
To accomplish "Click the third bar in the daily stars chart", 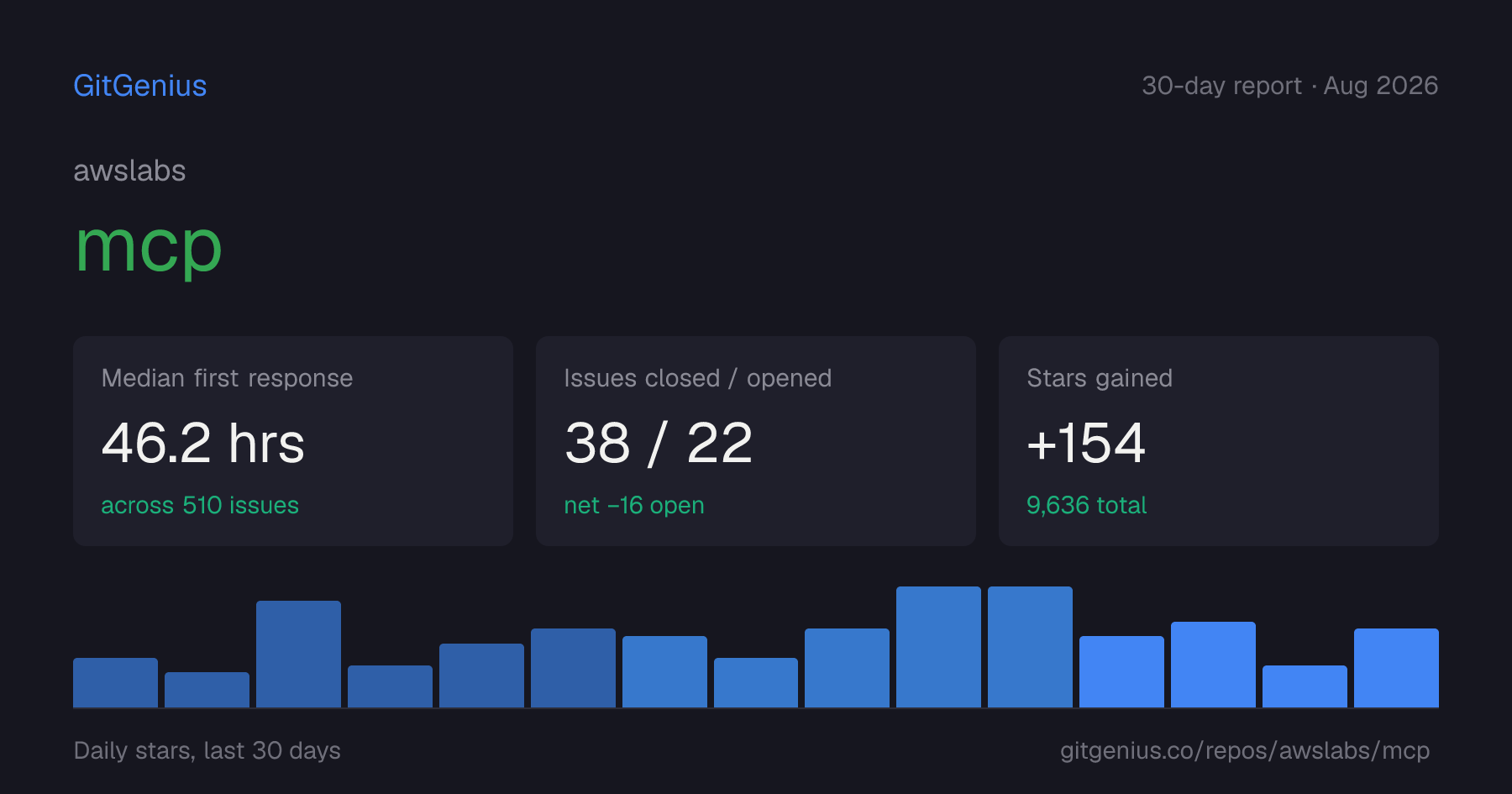I will pyautogui.click(x=298, y=654).
